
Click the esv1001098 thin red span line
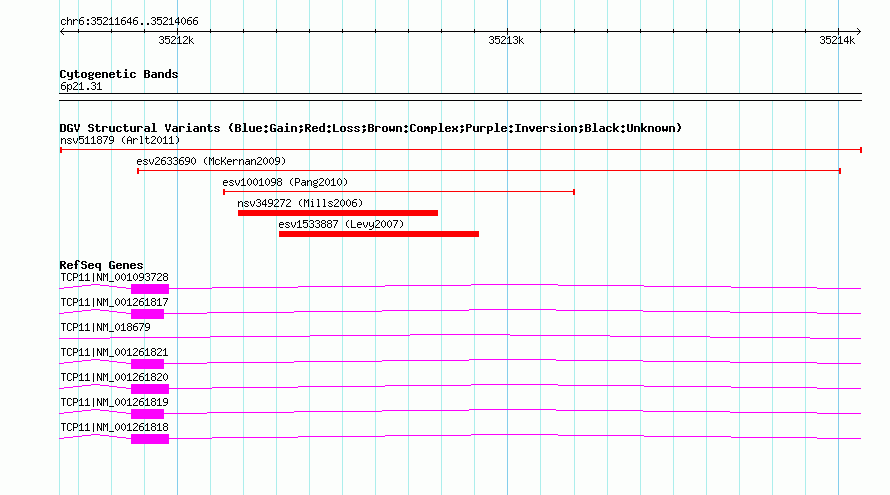(x=399, y=192)
